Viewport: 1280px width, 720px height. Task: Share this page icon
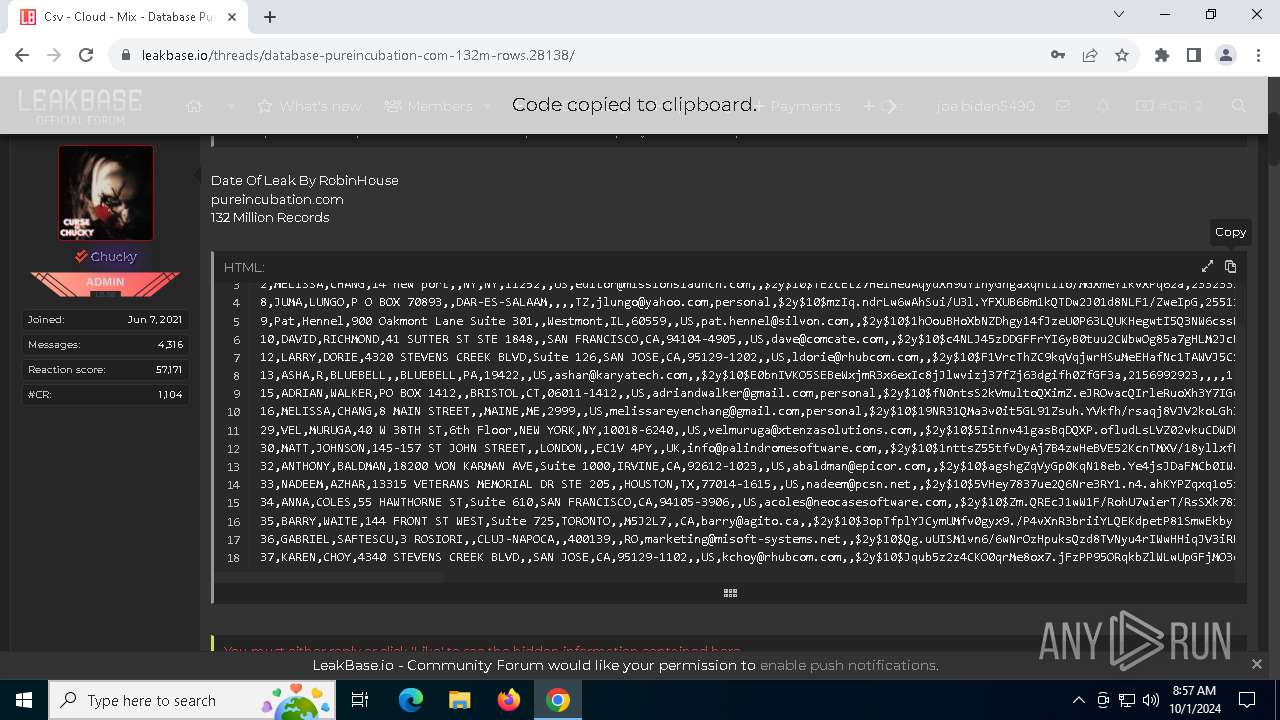pos(1090,55)
